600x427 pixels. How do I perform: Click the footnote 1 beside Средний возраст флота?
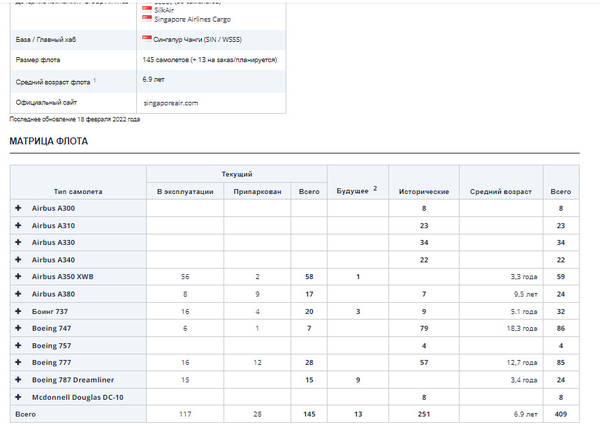pos(95,80)
